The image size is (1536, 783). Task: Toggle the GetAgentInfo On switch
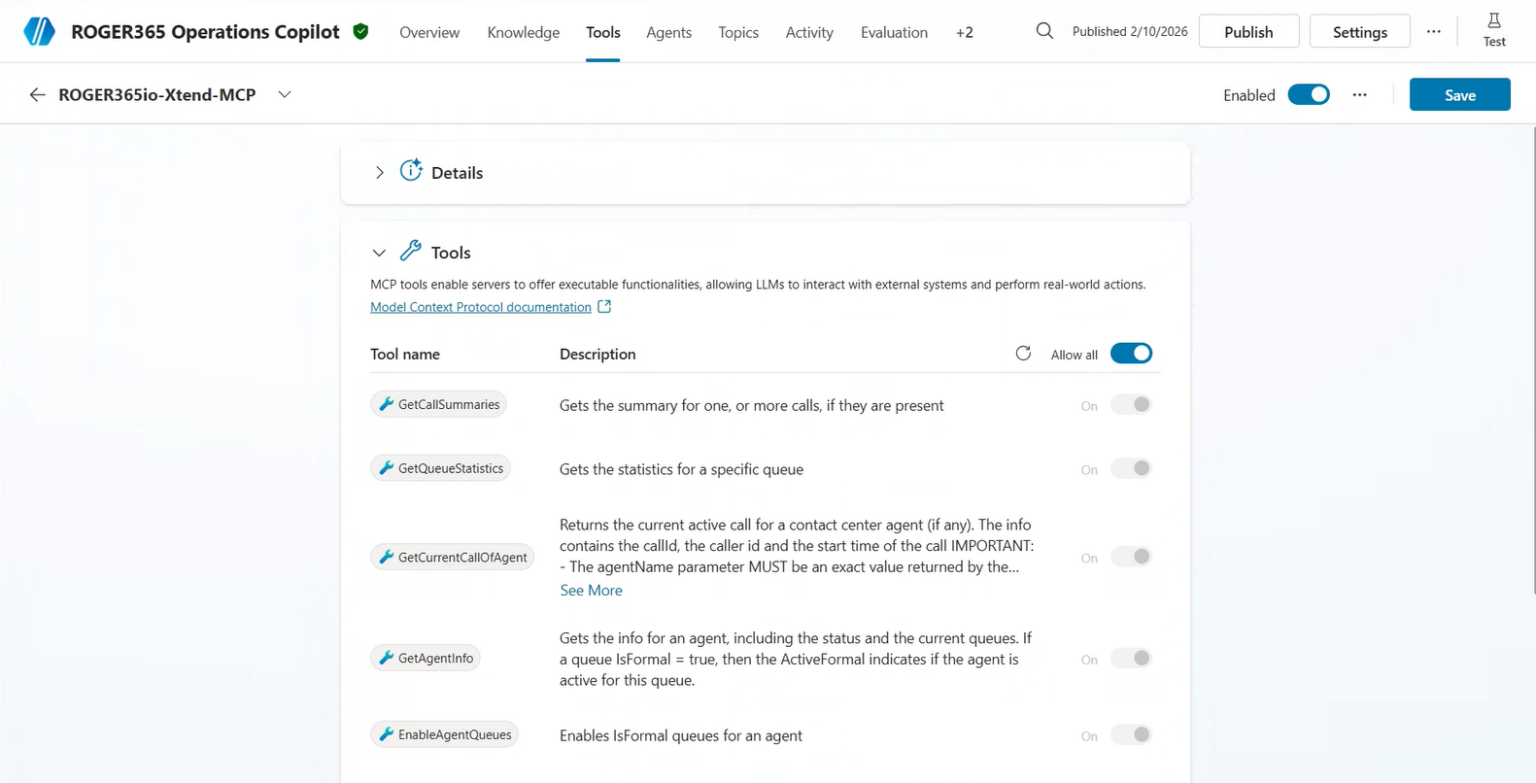(x=1131, y=659)
